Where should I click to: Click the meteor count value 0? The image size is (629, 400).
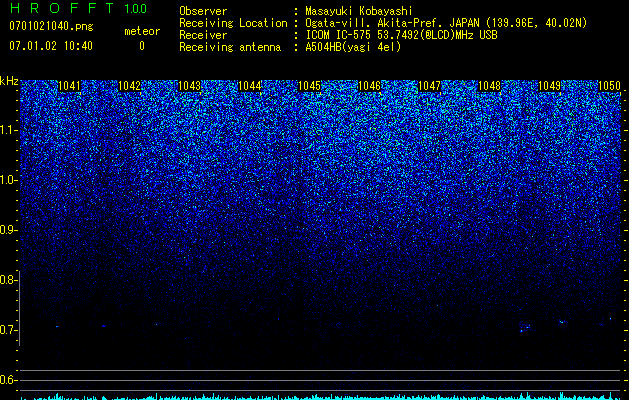pos(142,46)
